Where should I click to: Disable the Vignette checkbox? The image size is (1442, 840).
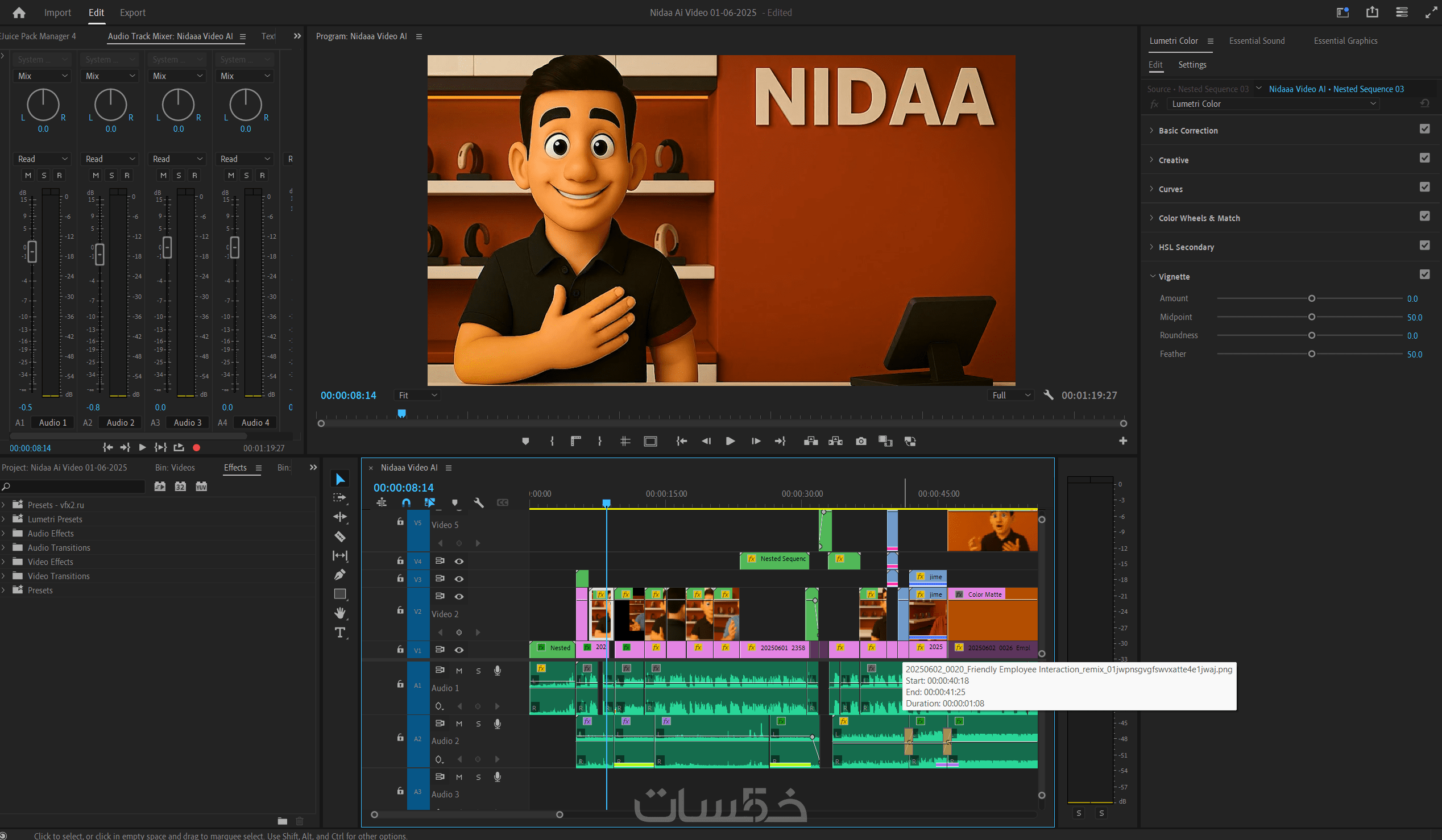(x=1424, y=275)
